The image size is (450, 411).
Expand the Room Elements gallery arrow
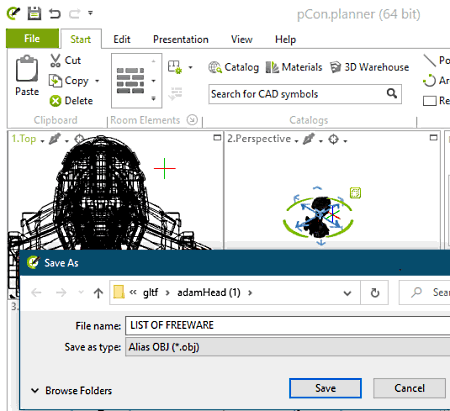pos(153,98)
